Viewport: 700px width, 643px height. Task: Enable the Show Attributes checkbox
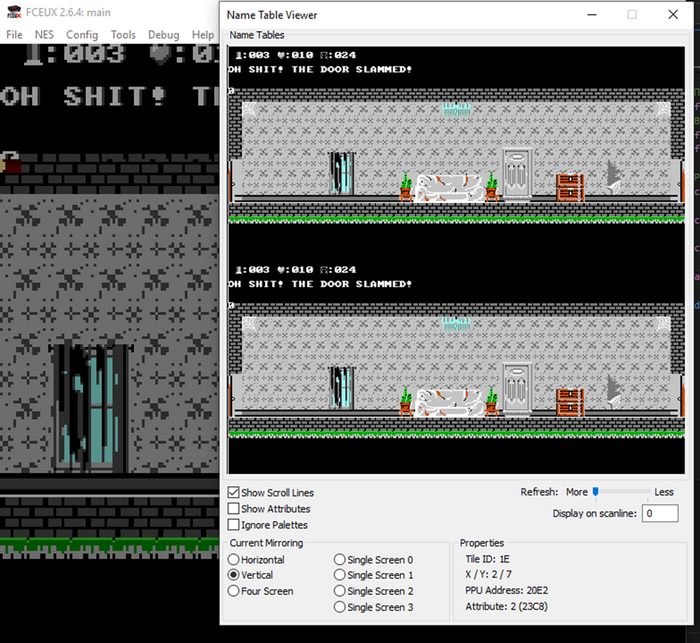click(x=233, y=509)
